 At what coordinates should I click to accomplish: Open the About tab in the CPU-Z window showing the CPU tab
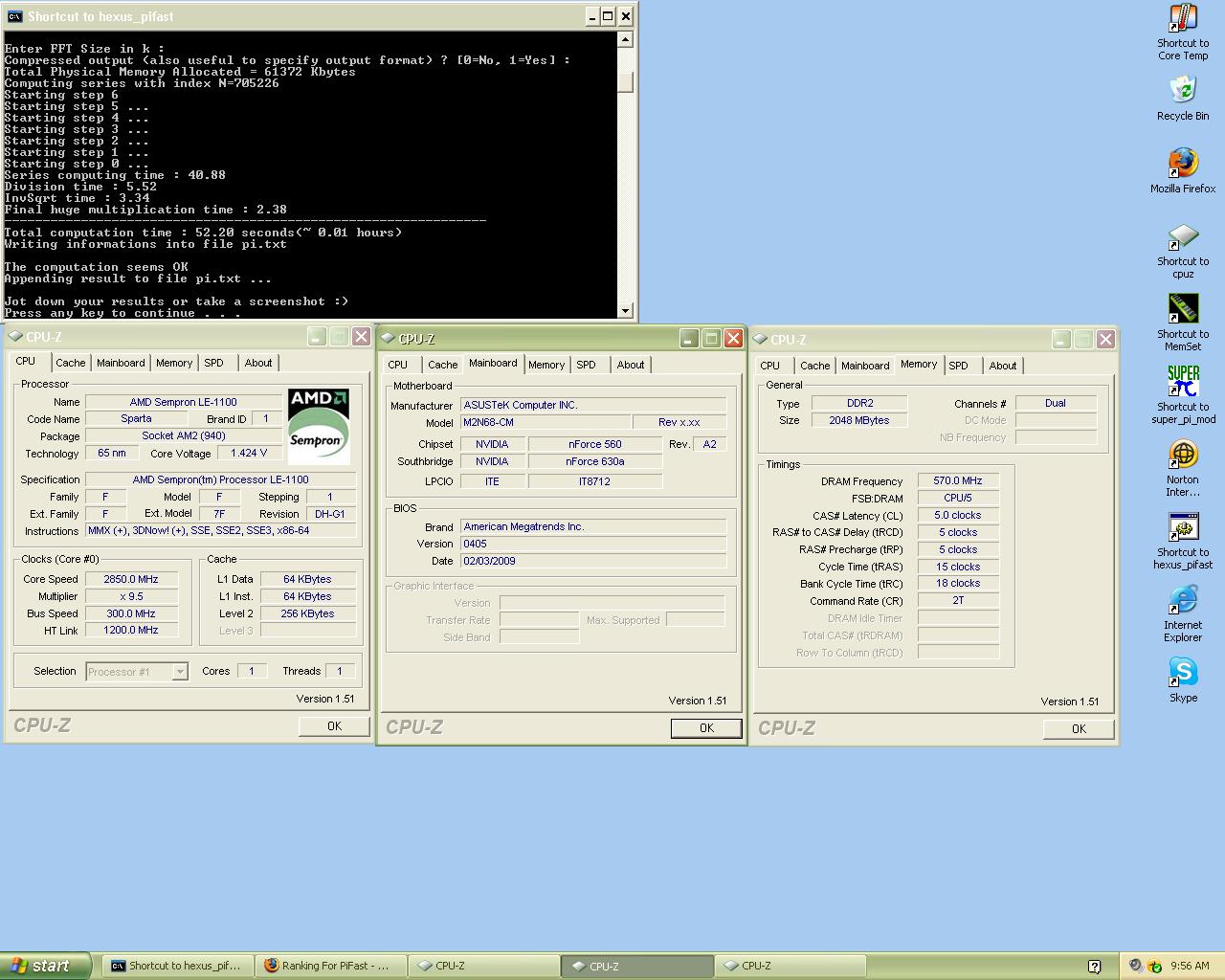point(258,363)
